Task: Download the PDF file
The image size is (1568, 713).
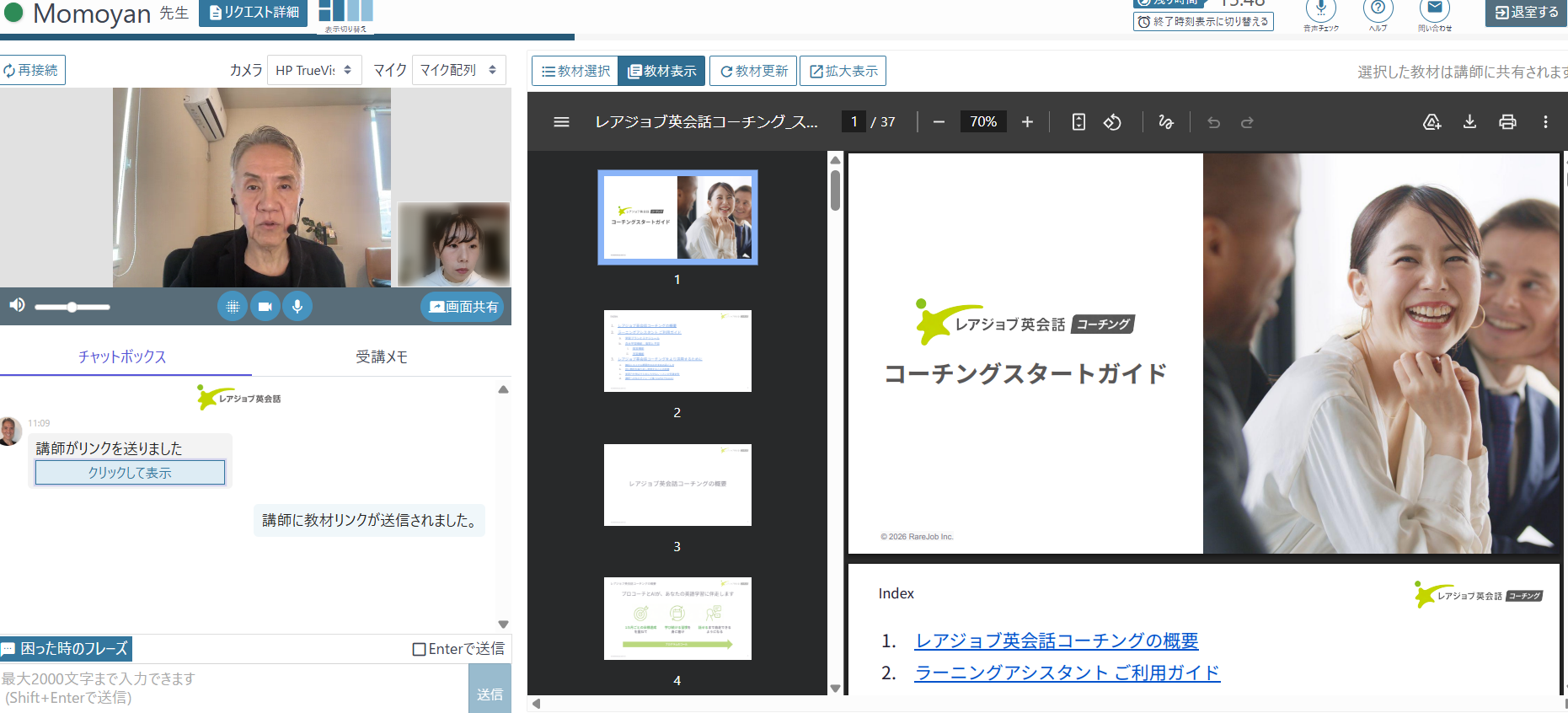Action: coord(1469,122)
